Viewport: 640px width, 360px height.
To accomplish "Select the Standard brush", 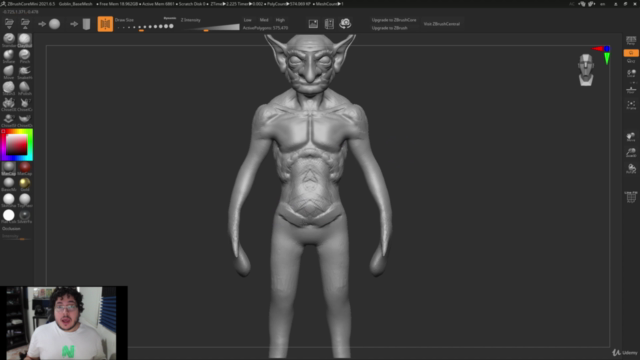I will click(9, 40).
